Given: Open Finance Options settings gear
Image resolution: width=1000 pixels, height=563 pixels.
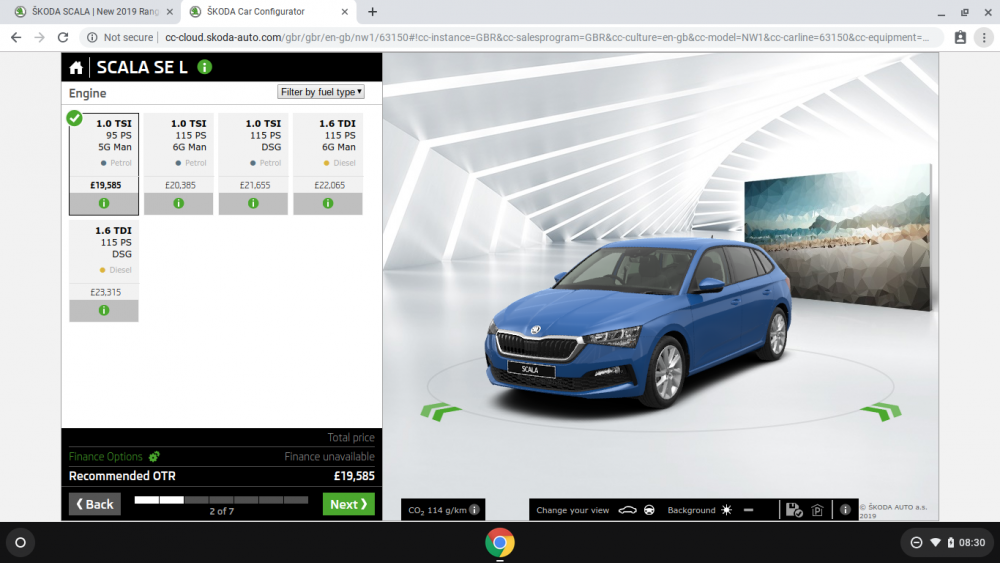Looking at the screenshot, I should [x=154, y=457].
